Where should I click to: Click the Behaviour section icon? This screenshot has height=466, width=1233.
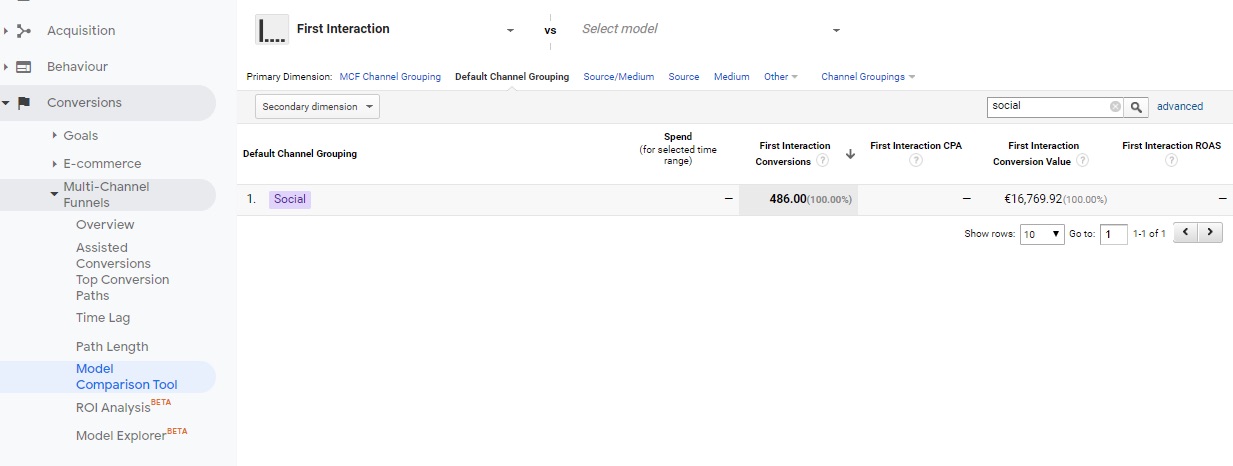(x=24, y=67)
